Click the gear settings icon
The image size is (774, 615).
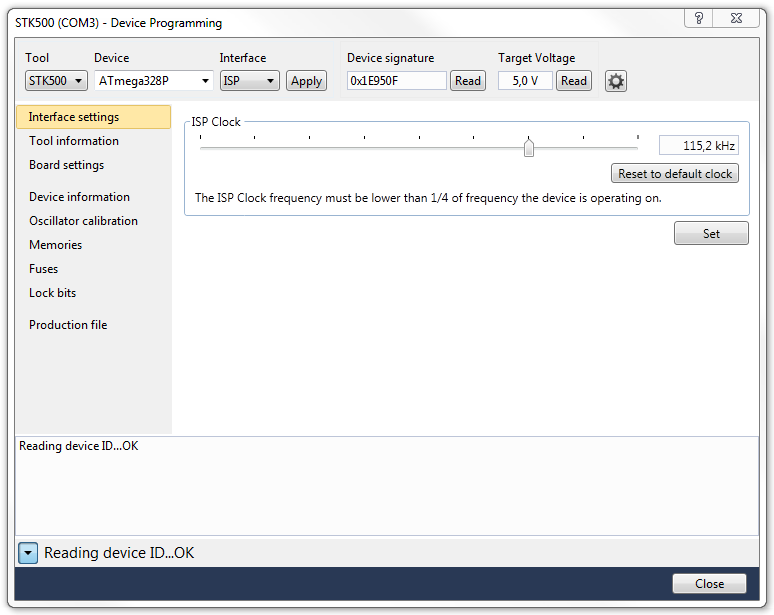coord(616,81)
